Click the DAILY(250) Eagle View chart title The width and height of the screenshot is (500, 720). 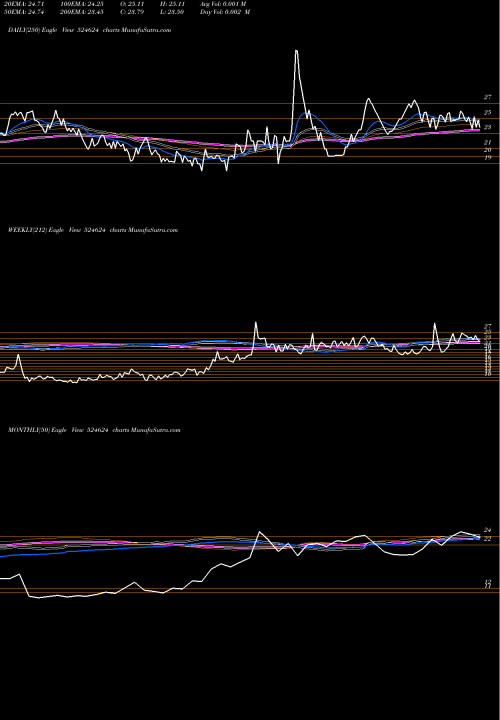point(90,30)
